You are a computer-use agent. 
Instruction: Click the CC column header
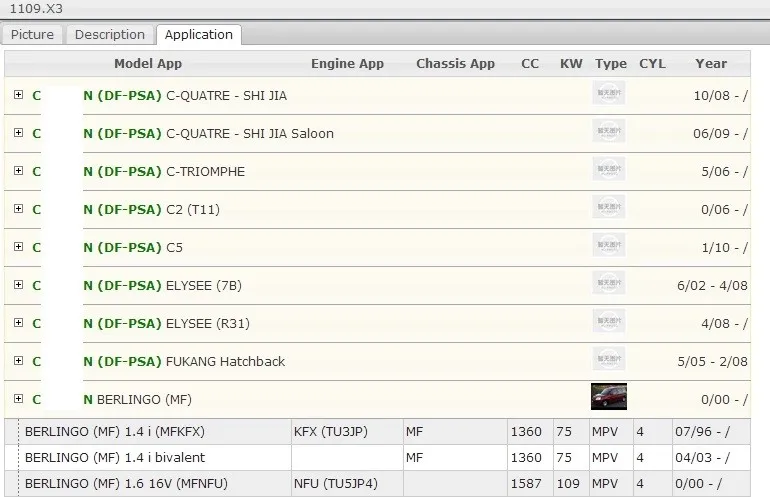530,64
